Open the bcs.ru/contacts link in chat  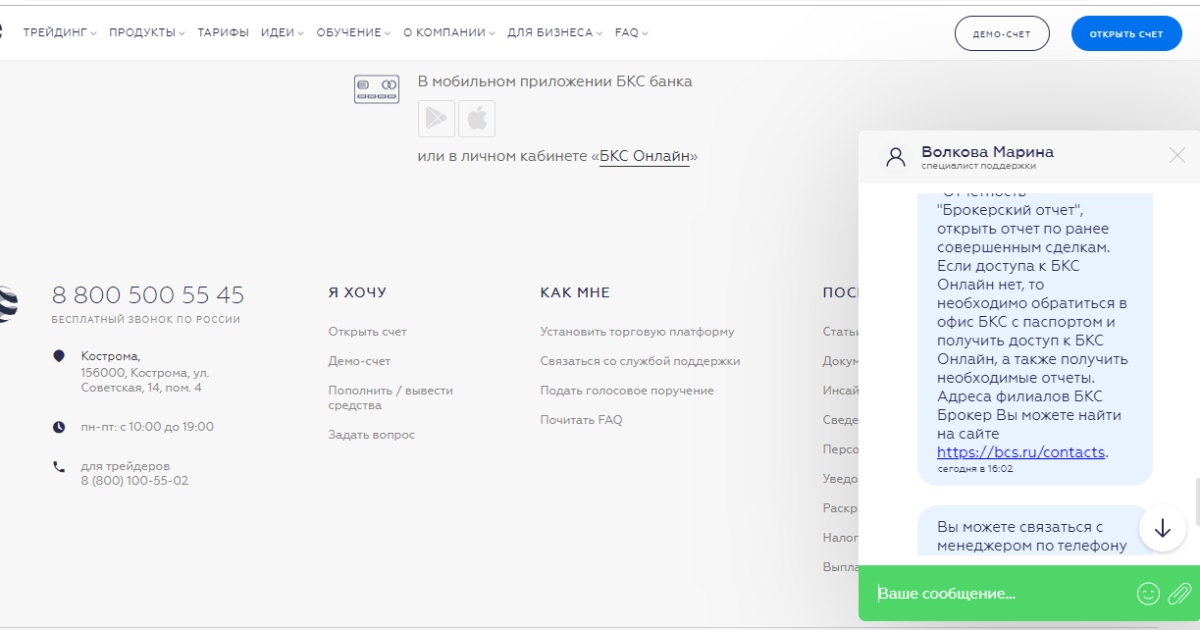coord(1021,452)
